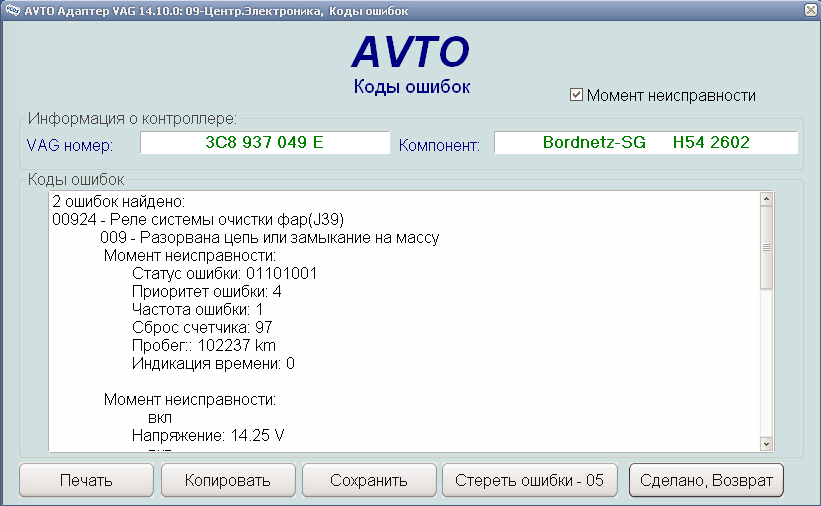Click the VAG номер field 3C8 937 049 E
The image size is (821, 506).
coord(264,142)
